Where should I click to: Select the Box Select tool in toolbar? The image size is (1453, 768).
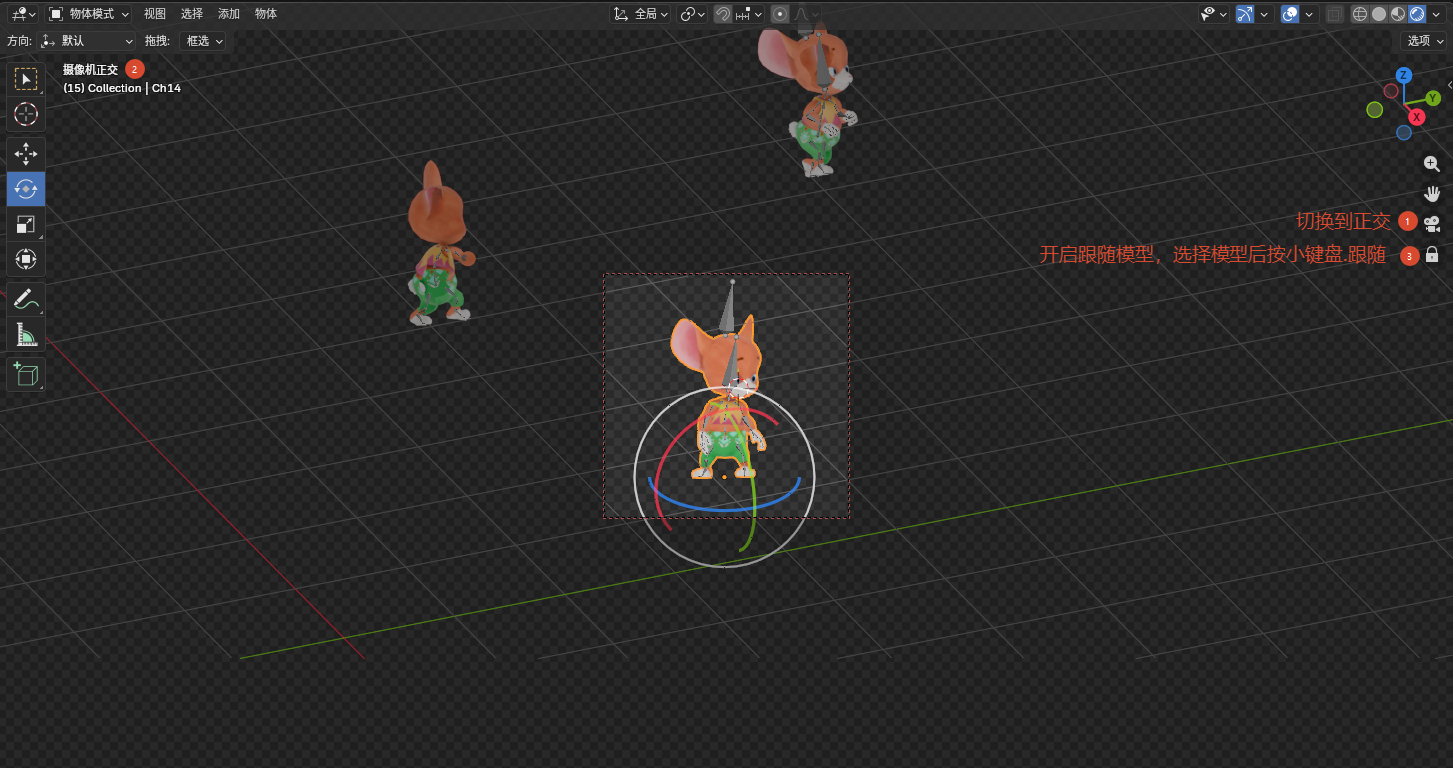pos(26,79)
